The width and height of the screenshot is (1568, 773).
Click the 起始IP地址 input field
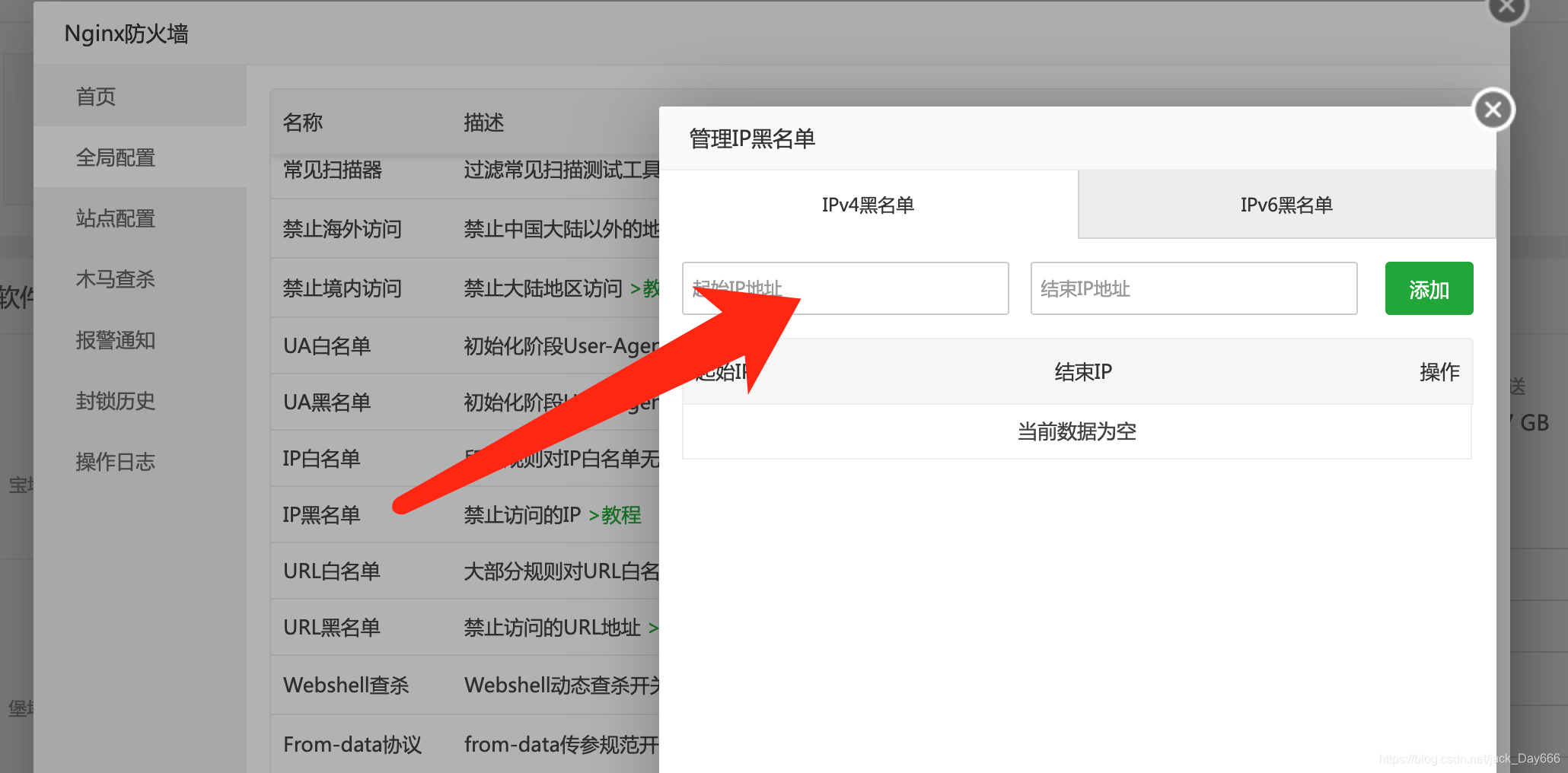(x=846, y=288)
